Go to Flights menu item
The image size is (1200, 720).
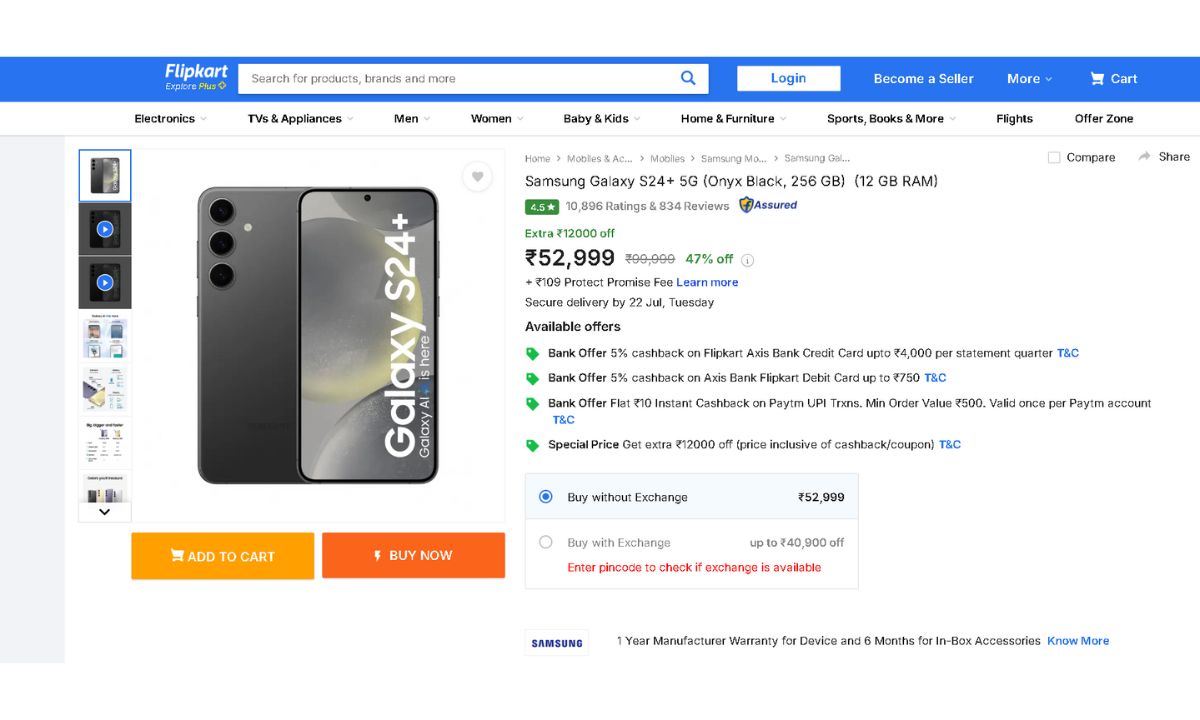(1014, 119)
